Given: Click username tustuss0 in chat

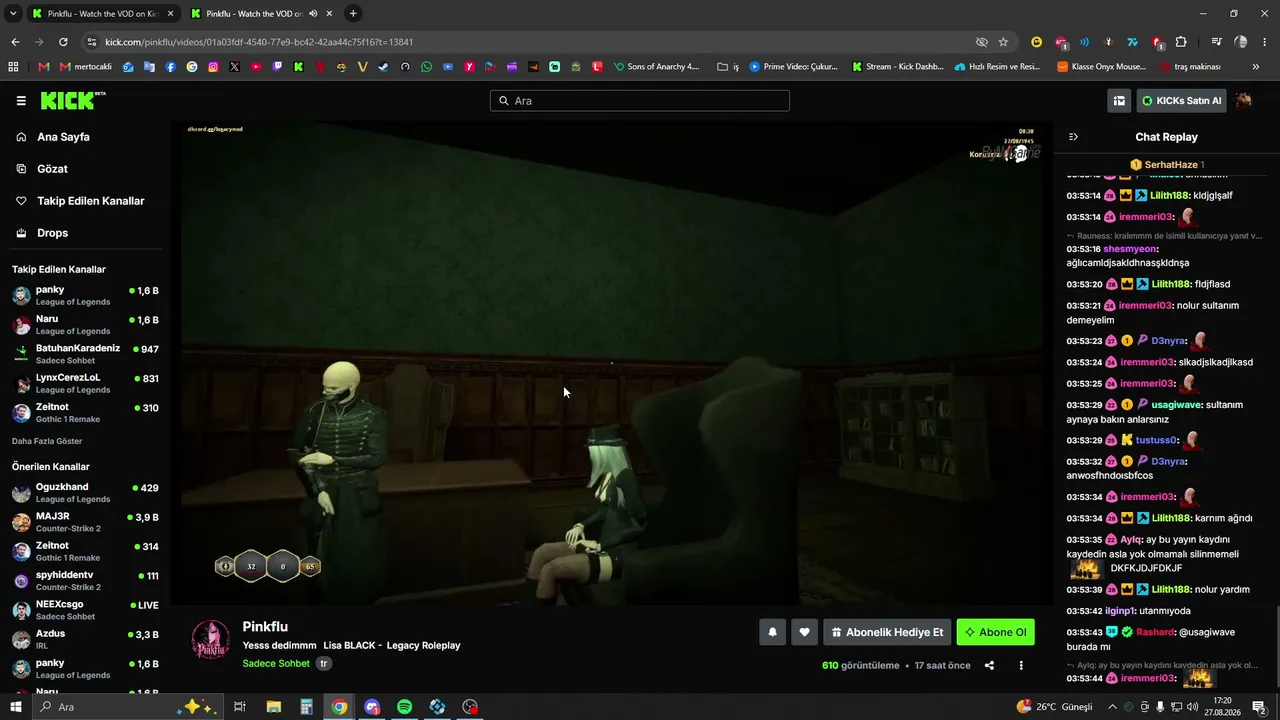Looking at the screenshot, I should tap(1158, 440).
